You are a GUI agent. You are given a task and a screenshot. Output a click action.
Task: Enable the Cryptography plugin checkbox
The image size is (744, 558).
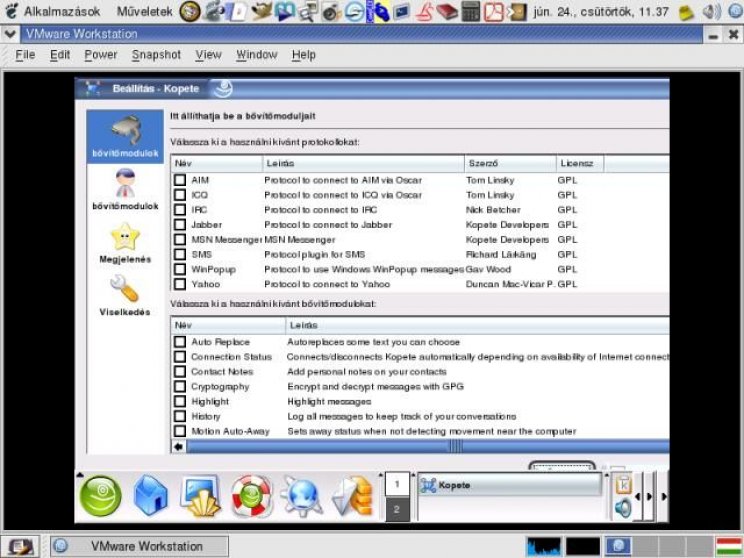[180, 387]
